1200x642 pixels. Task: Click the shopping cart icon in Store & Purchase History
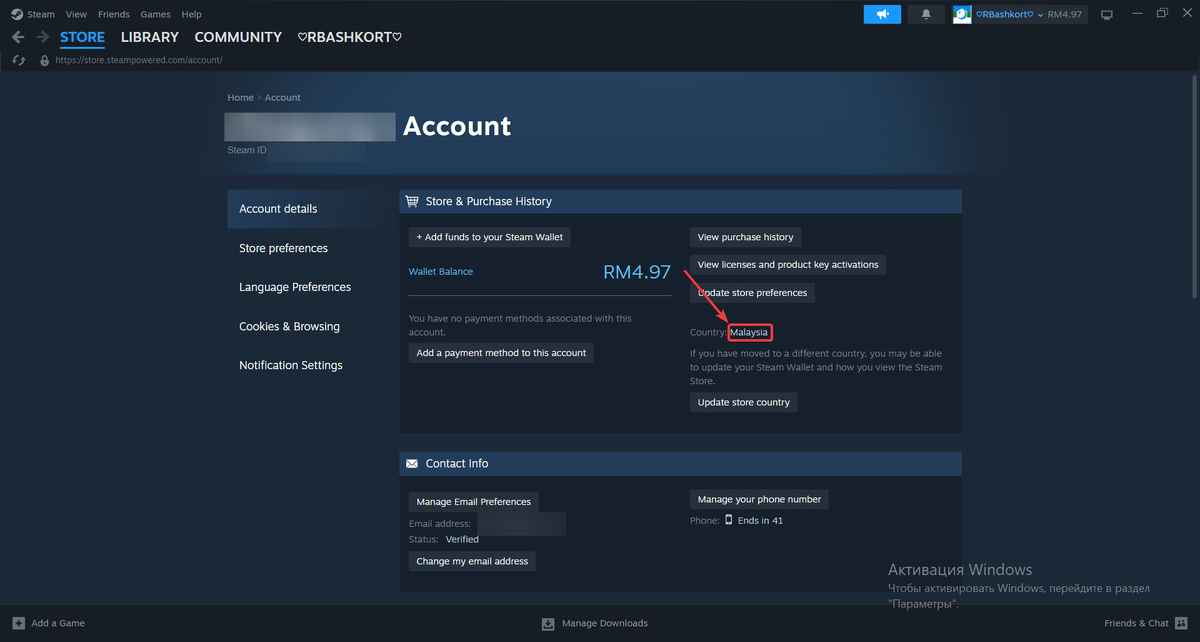412,201
